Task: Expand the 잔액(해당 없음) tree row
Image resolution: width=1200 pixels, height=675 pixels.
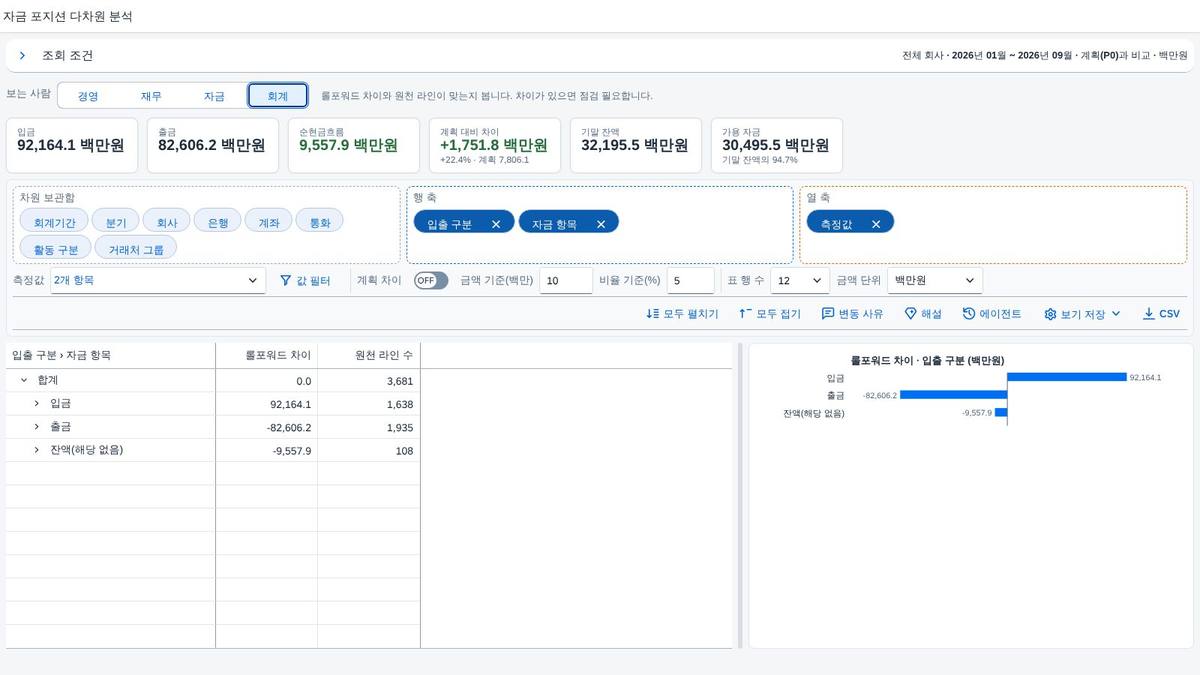Action: [37, 450]
